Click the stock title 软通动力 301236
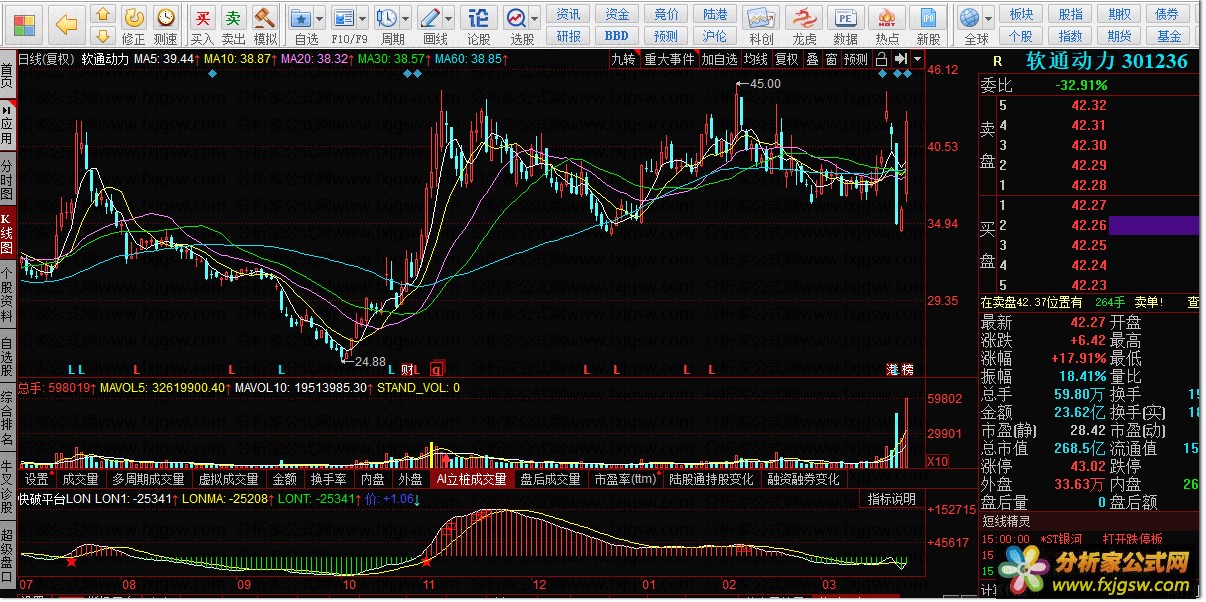 [1107, 61]
